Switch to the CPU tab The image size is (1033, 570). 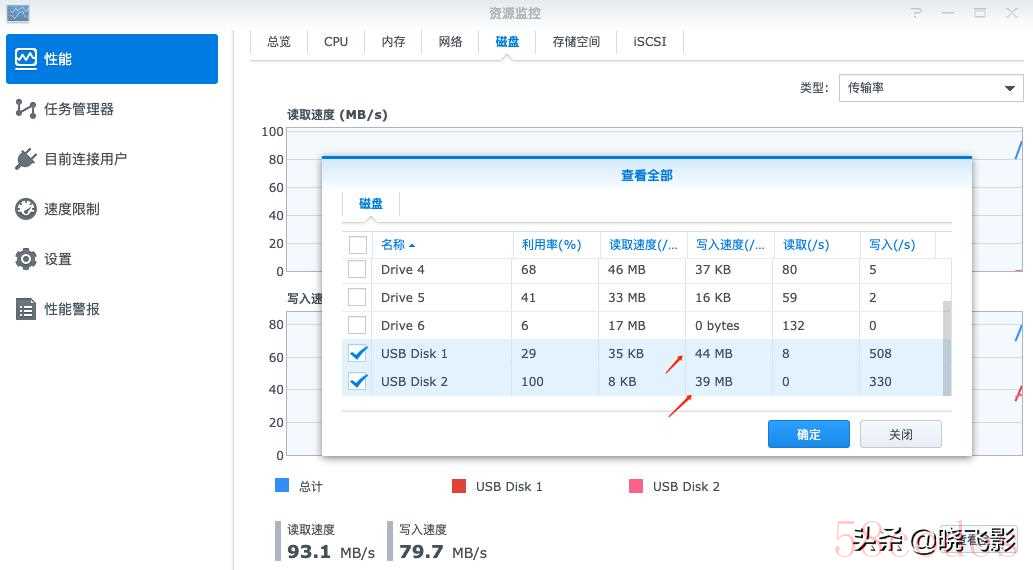(335, 42)
